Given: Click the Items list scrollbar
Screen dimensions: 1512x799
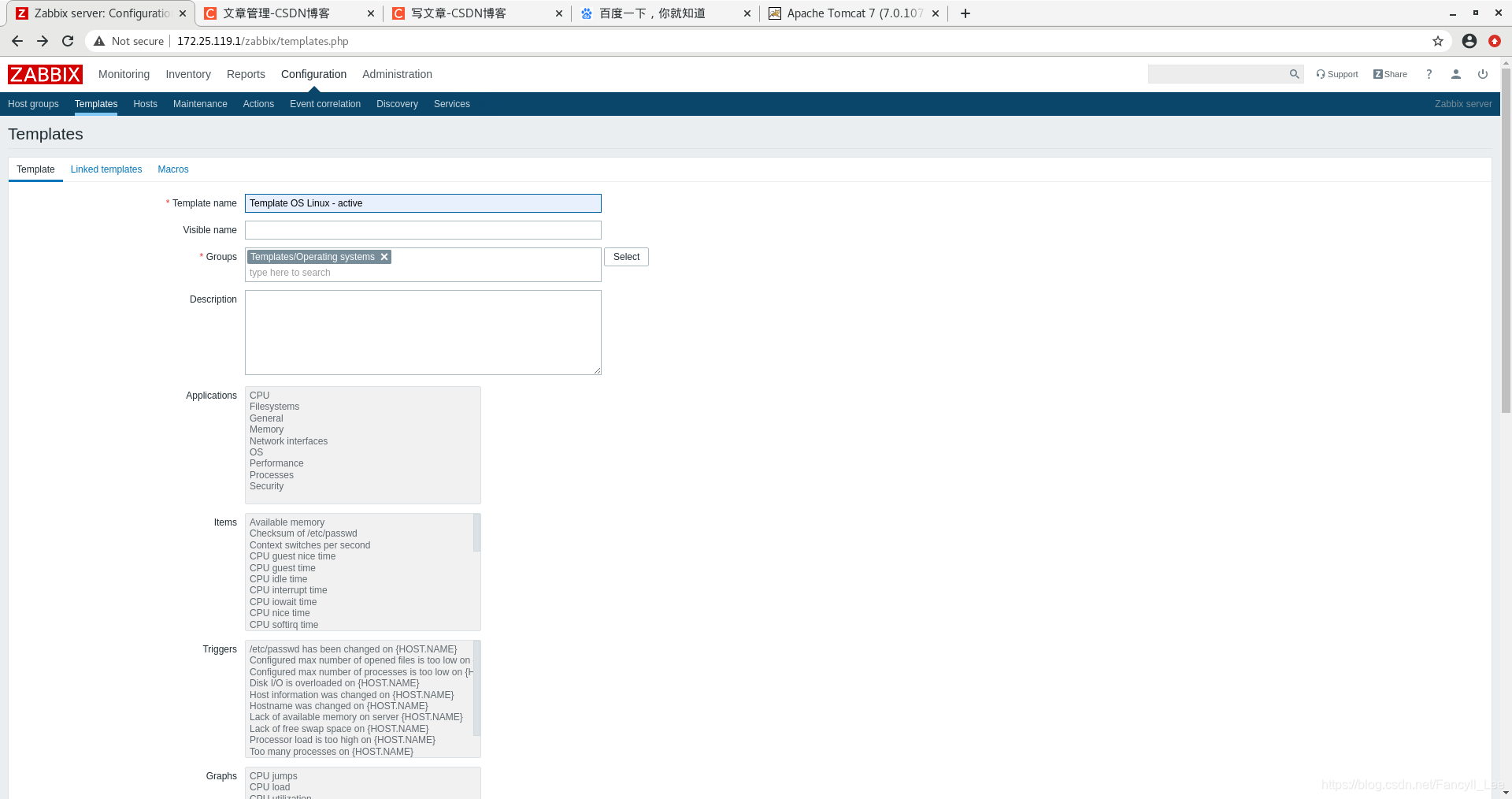Looking at the screenshot, I should (476, 533).
